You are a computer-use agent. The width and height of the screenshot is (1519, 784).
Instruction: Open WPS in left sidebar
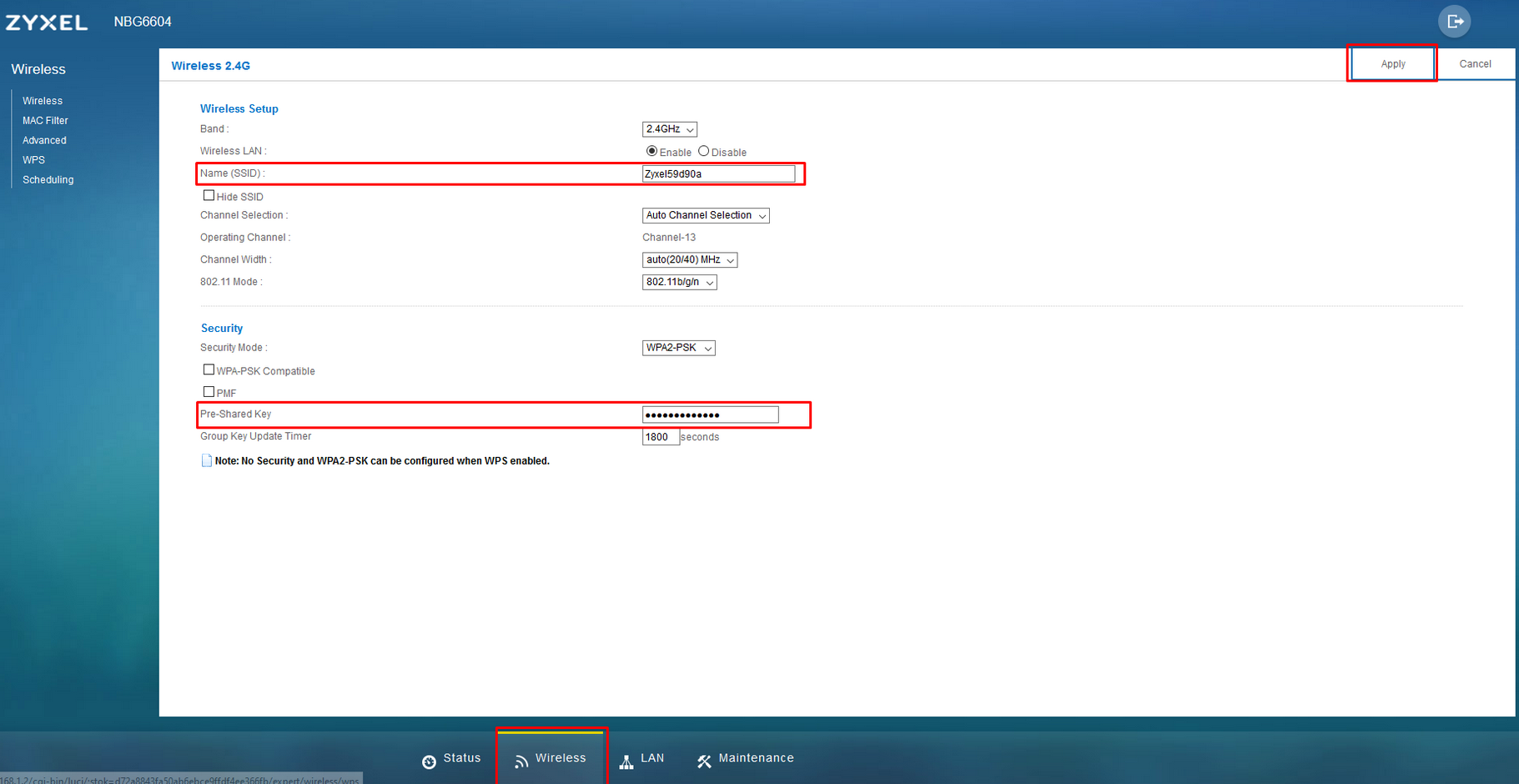33,160
